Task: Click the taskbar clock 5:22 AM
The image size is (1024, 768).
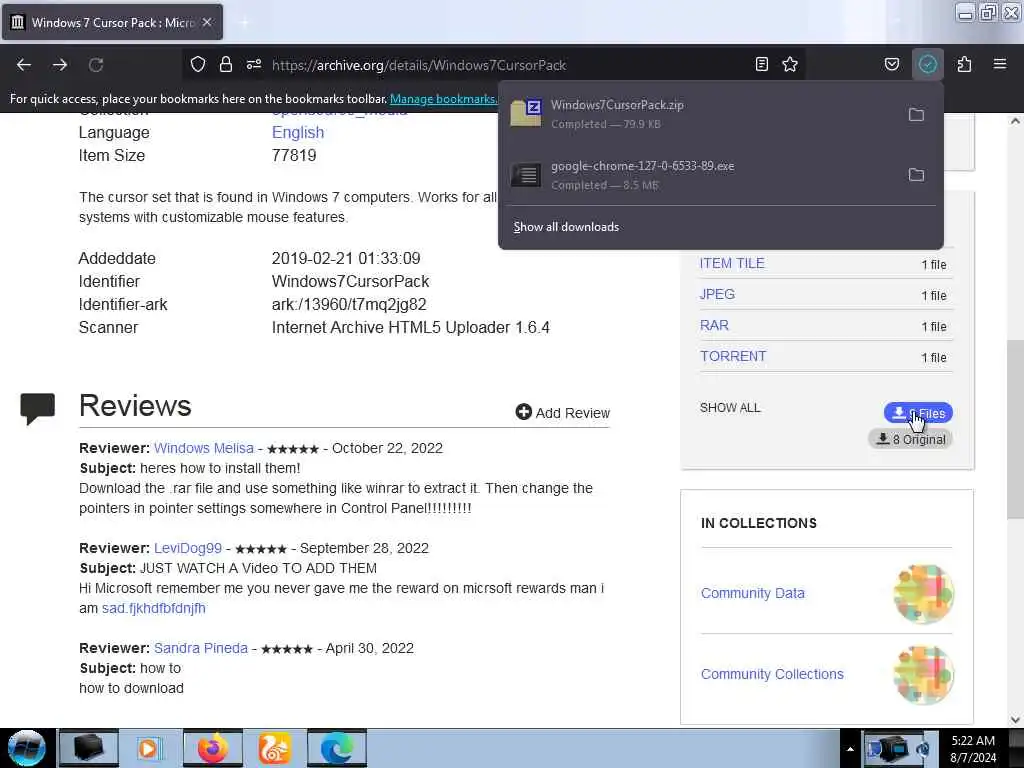Action: 973,748
